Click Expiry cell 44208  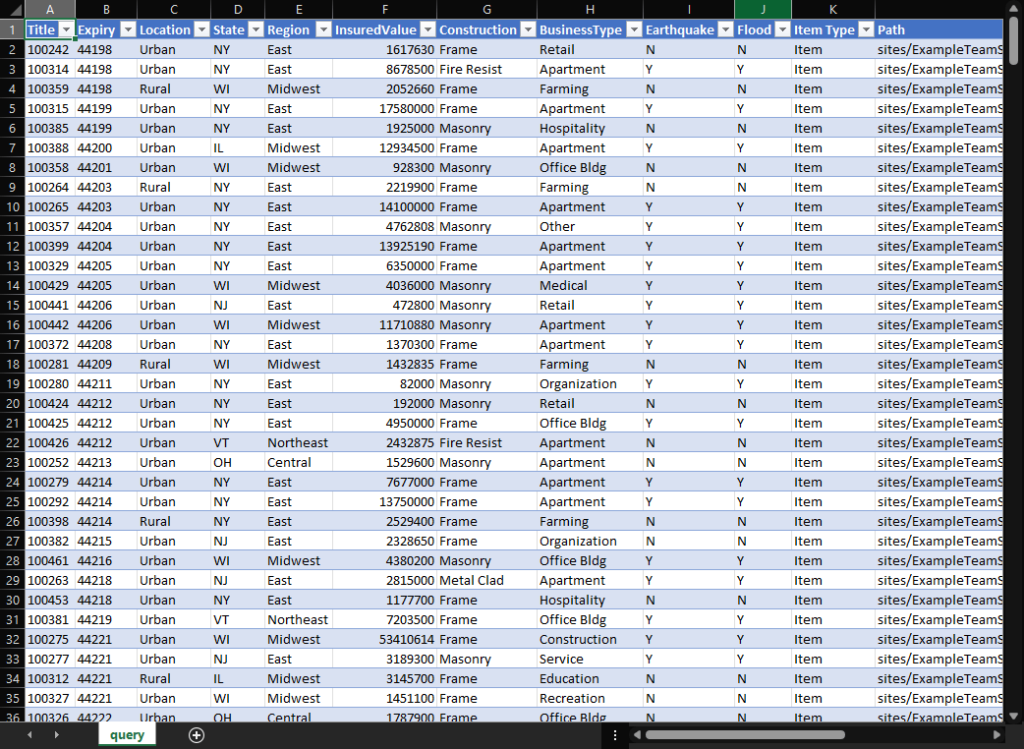point(106,345)
